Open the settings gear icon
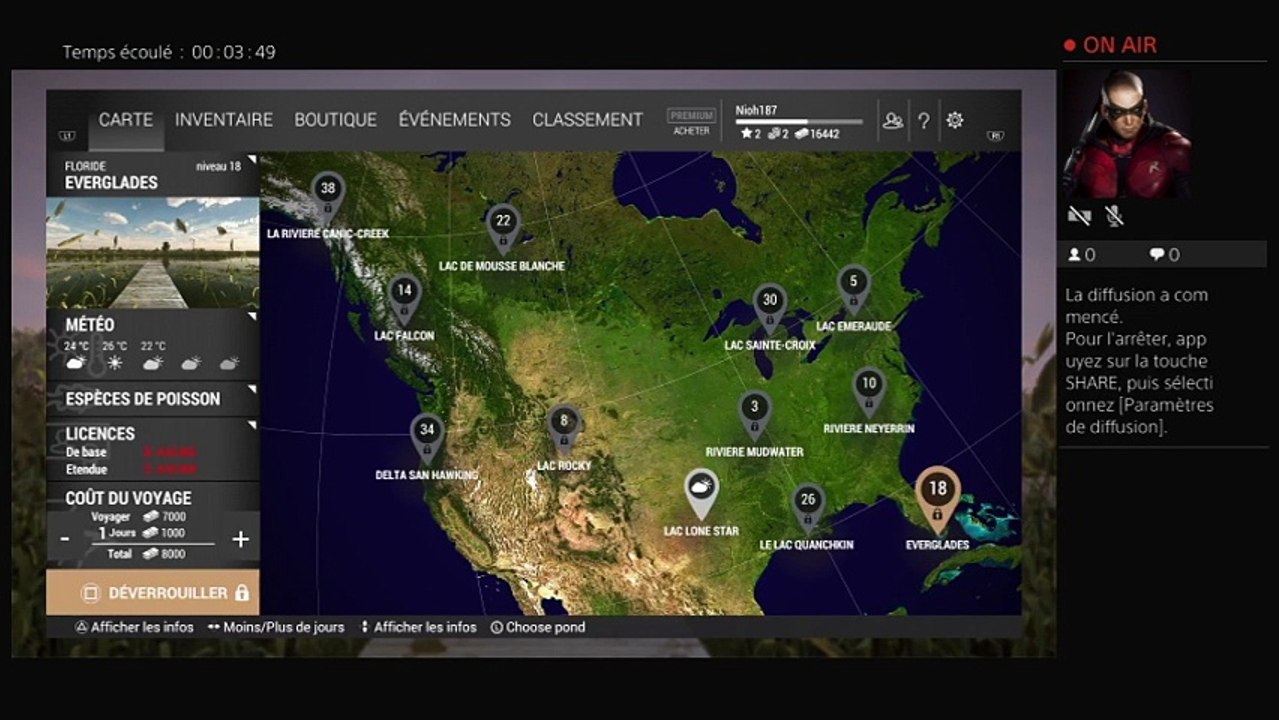Screen dimensions: 1279x720 click(955, 120)
